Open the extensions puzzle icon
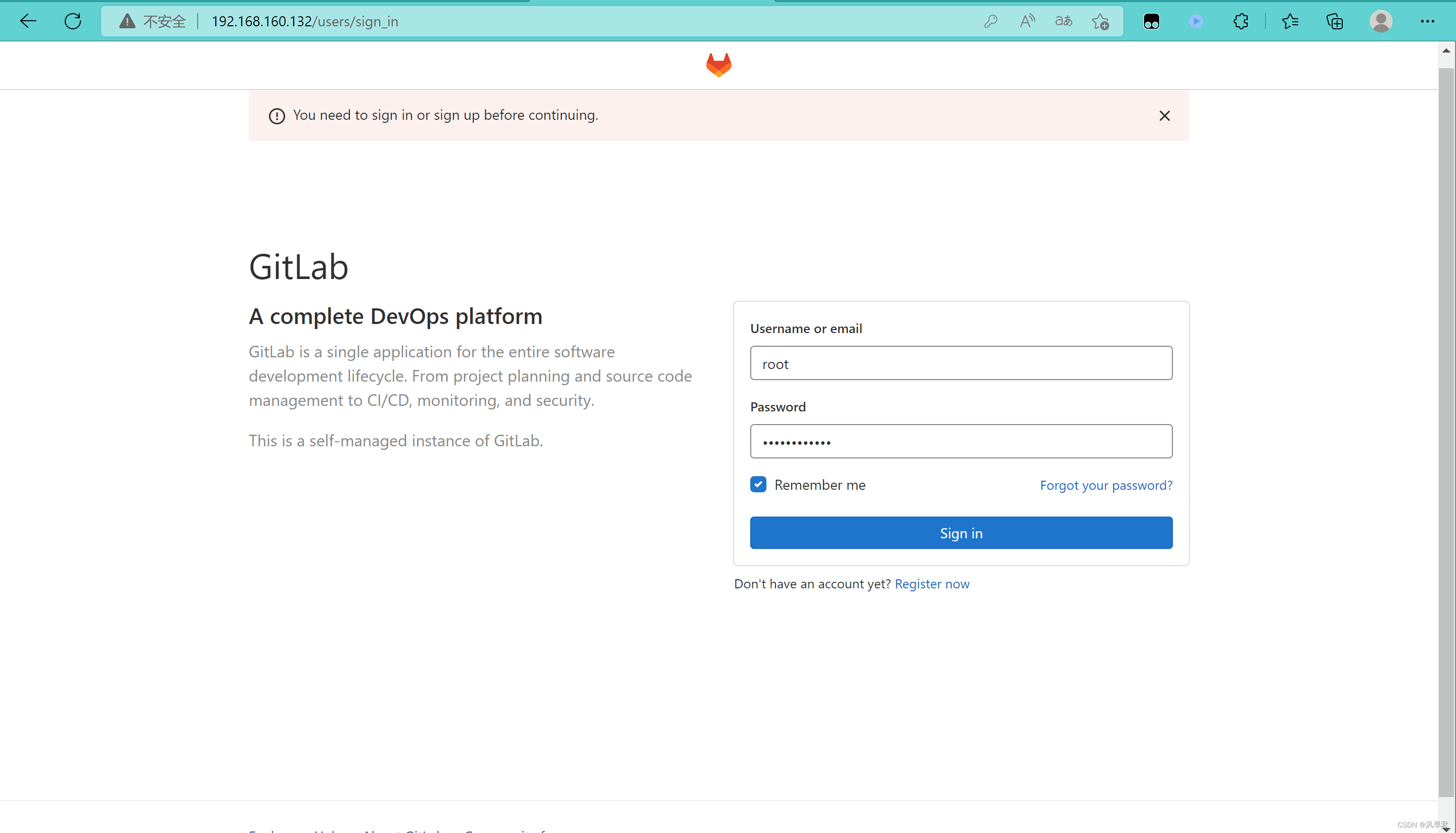 tap(1240, 21)
